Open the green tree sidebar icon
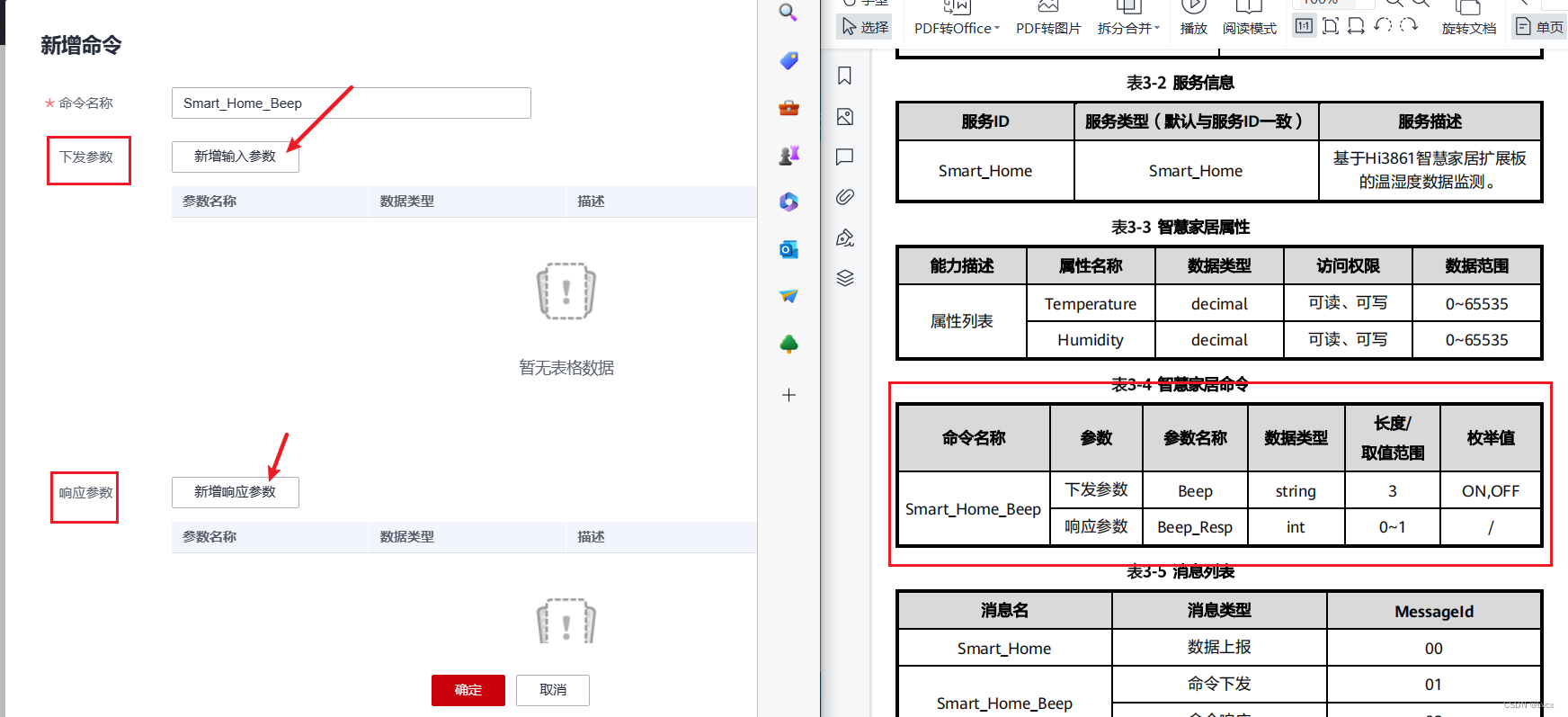Image resolution: width=1568 pixels, height=717 pixels. [788, 344]
